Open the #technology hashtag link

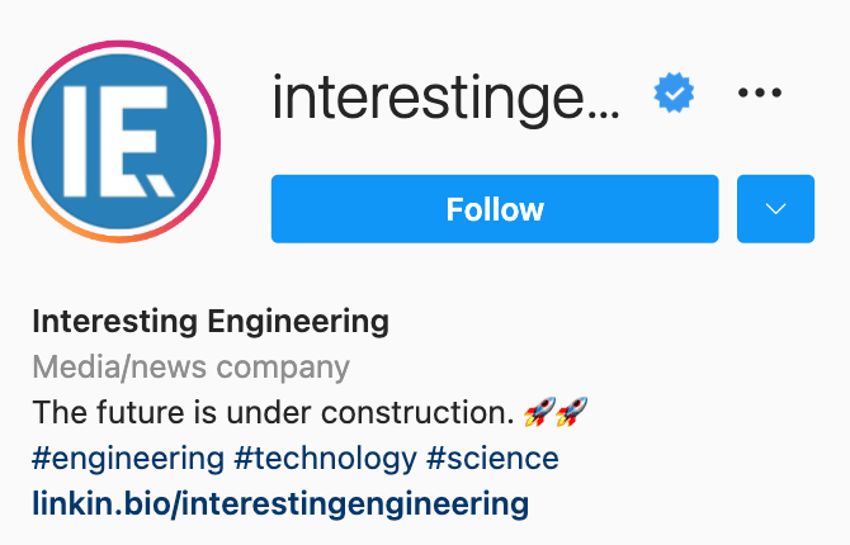(x=325, y=458)
